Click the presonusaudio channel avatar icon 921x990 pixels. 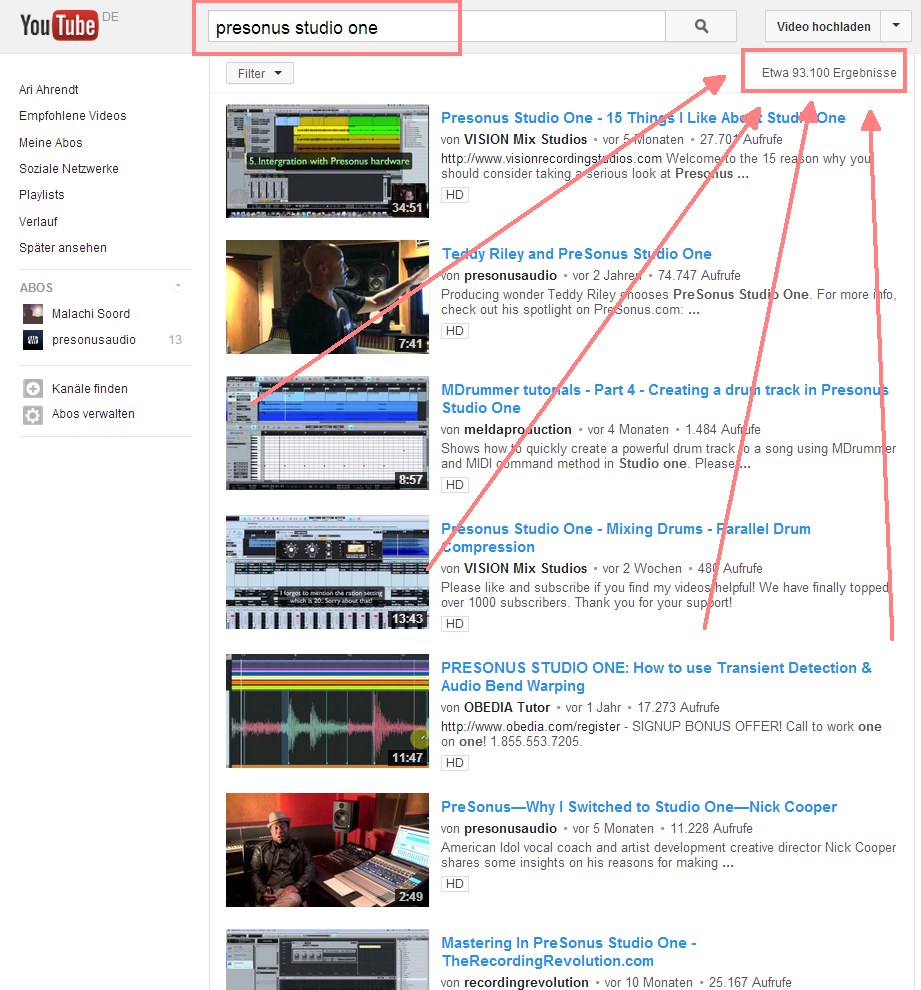[33, 340]
